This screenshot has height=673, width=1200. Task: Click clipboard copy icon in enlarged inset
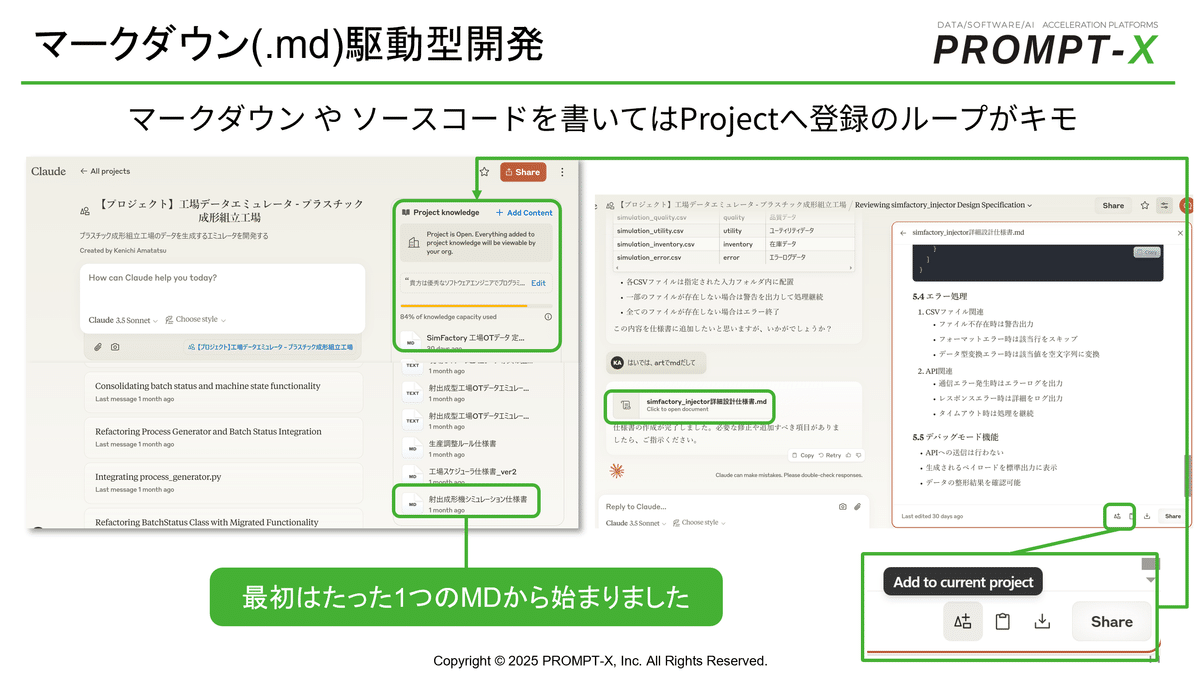(x=1002, y=622)
